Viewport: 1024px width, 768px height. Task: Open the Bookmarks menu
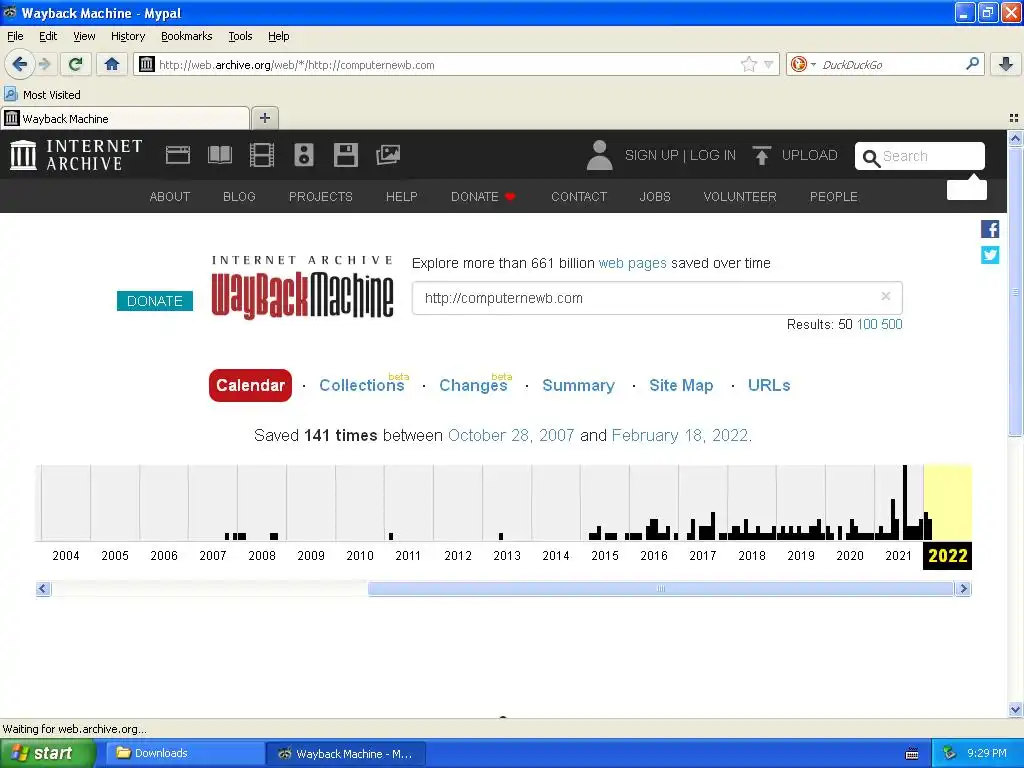(x=187, y=36)
